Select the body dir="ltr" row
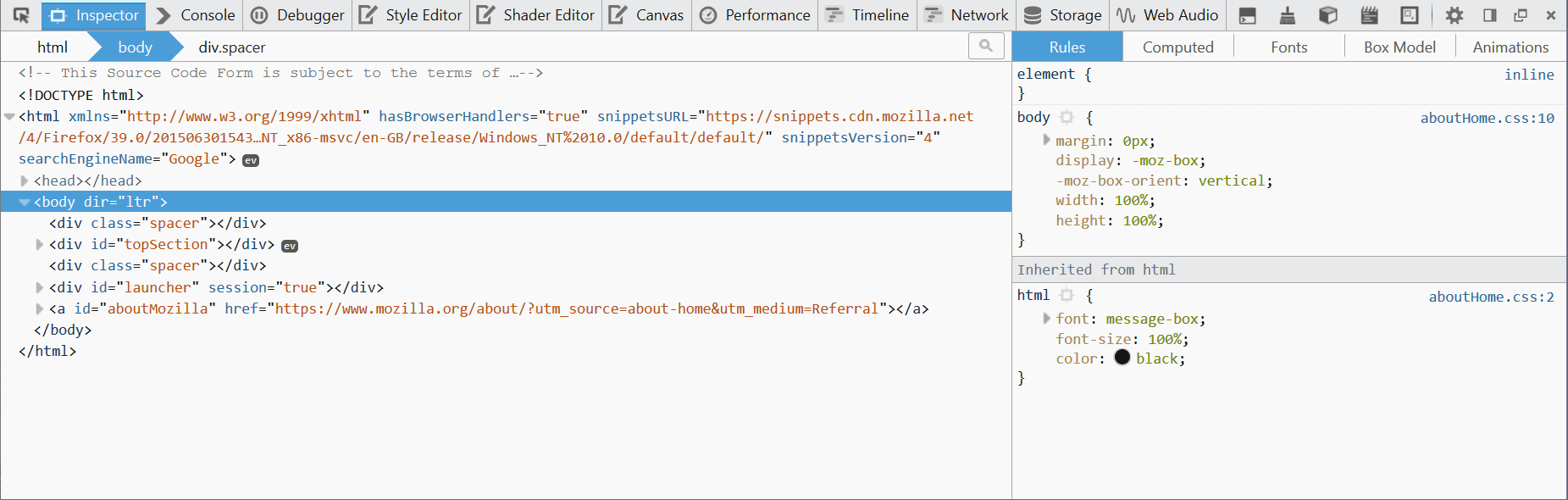1568x500 pixels. (x=506, y=202)
